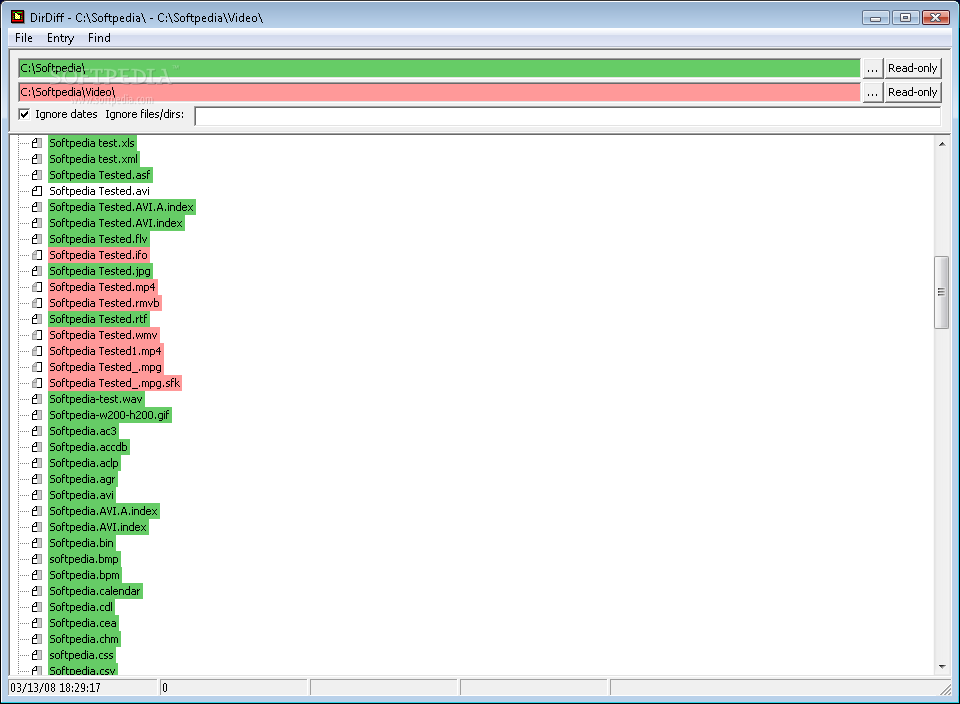Click the file icon beside Softpedia Tested1.mp4
Image resolution: width=960 pixels, height=704 pixels.
coord(37,351)
